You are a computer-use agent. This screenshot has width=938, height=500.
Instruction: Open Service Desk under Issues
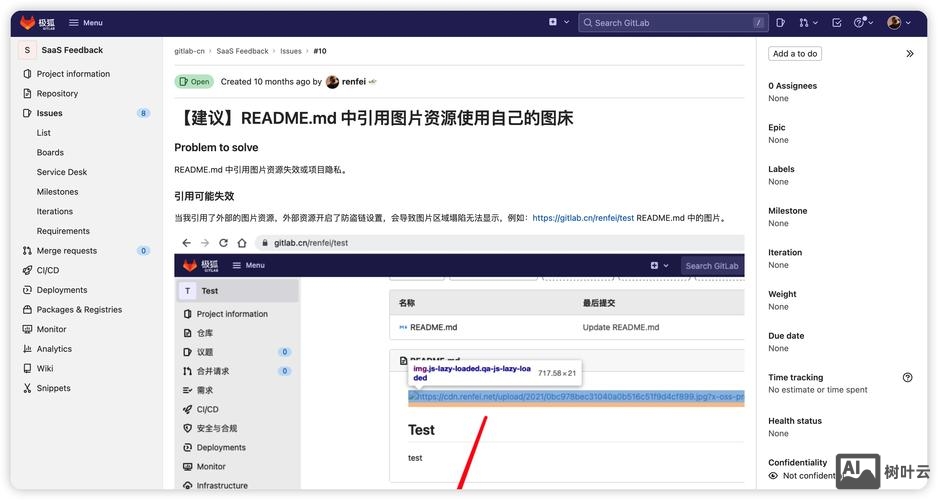tap(62, 172)
